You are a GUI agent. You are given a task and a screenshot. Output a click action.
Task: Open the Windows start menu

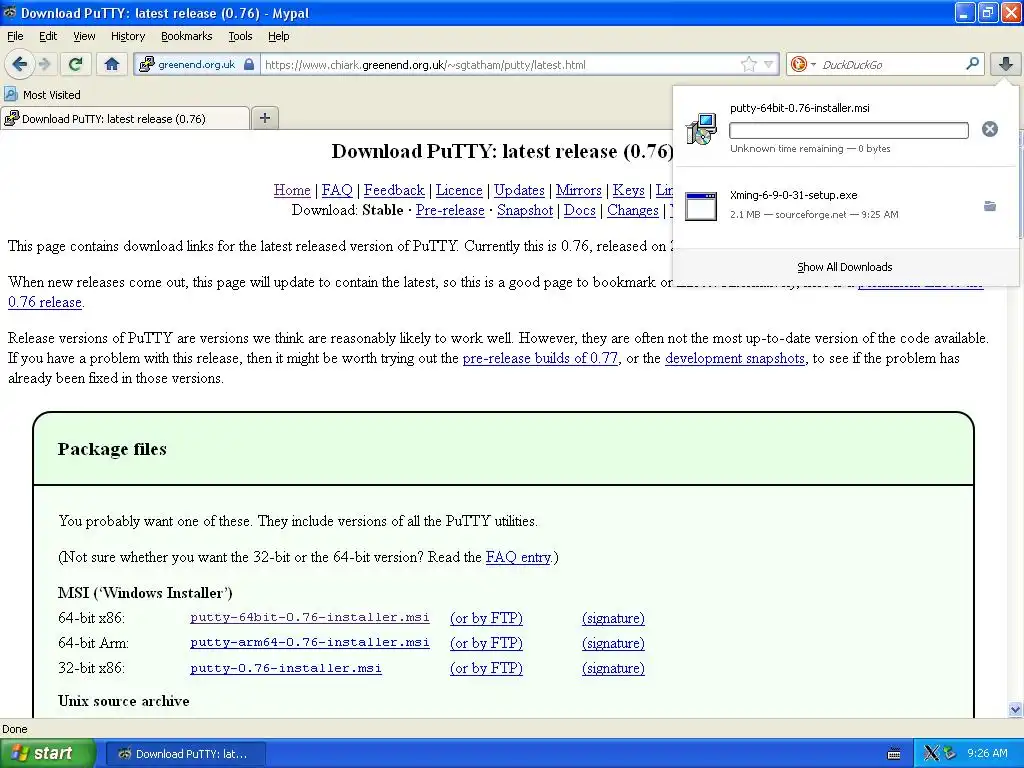coord(47,753)
